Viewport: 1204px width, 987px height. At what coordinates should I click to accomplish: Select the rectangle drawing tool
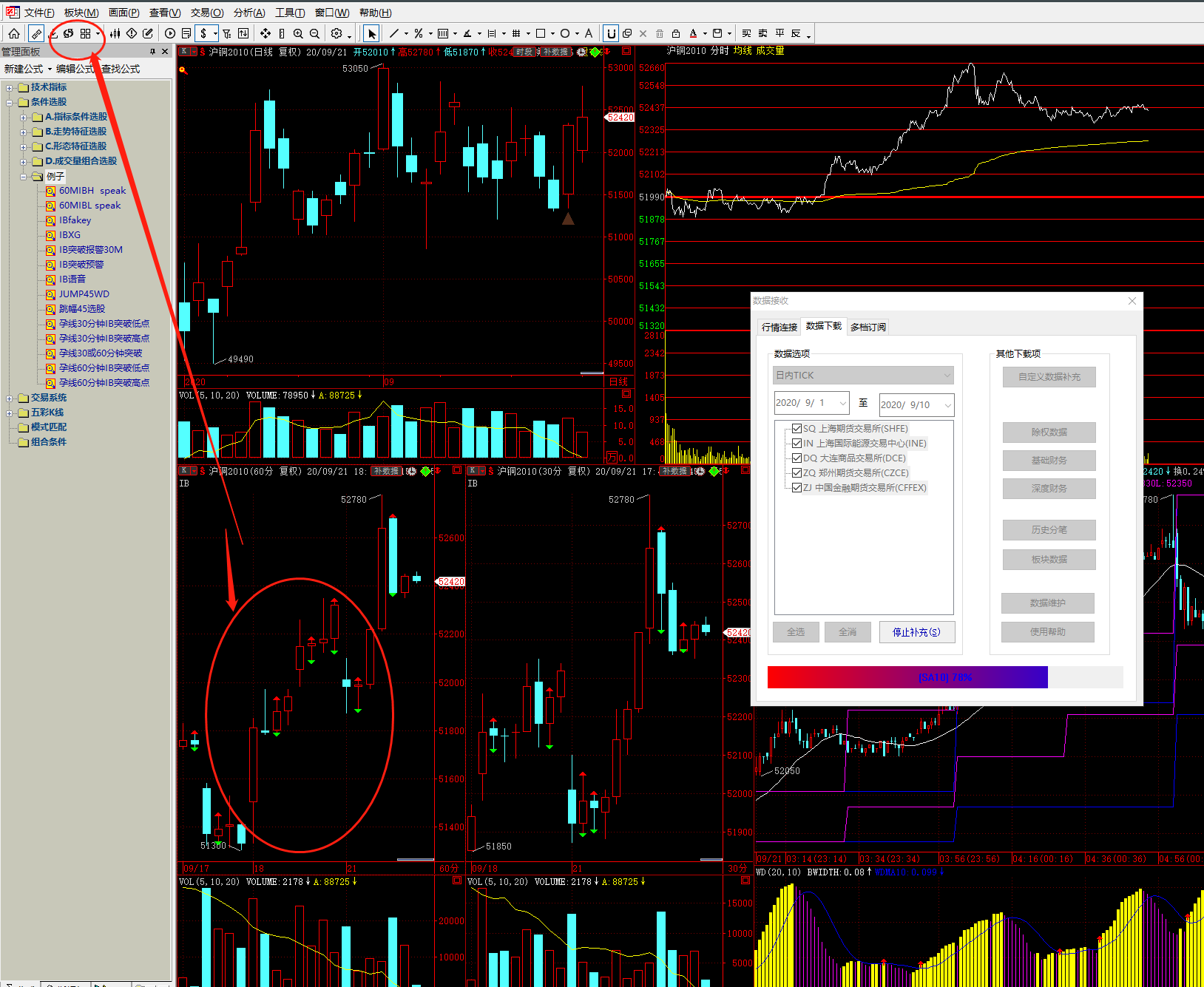coord(541,33)
